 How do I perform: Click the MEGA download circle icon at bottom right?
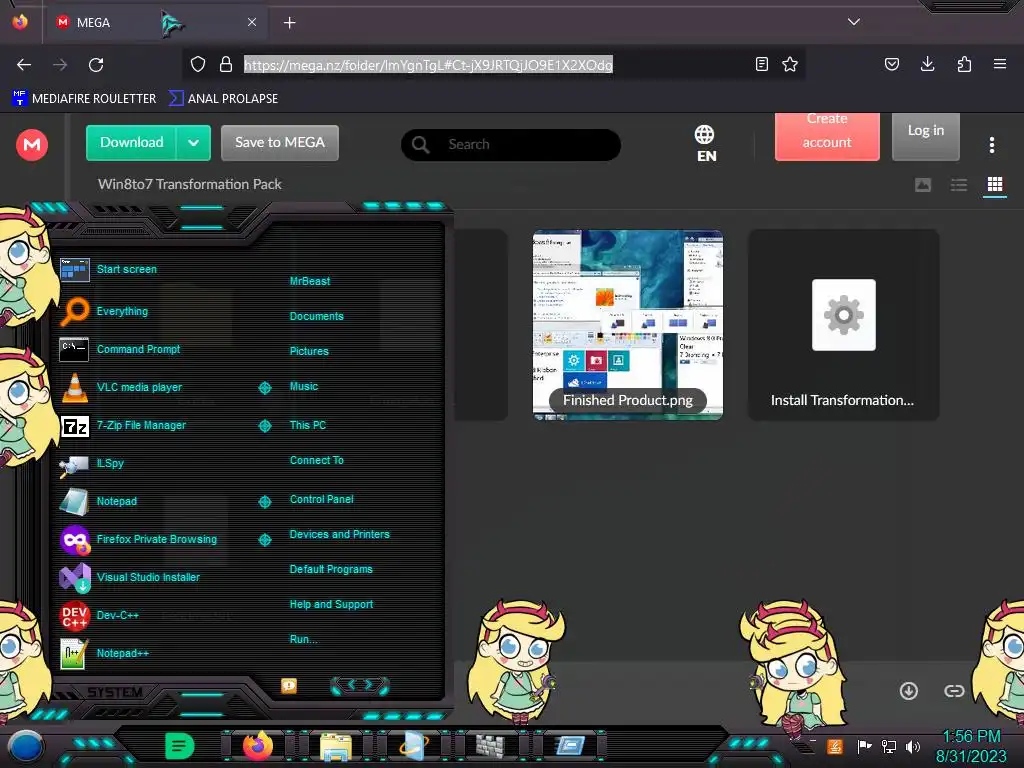click(908, 691)
